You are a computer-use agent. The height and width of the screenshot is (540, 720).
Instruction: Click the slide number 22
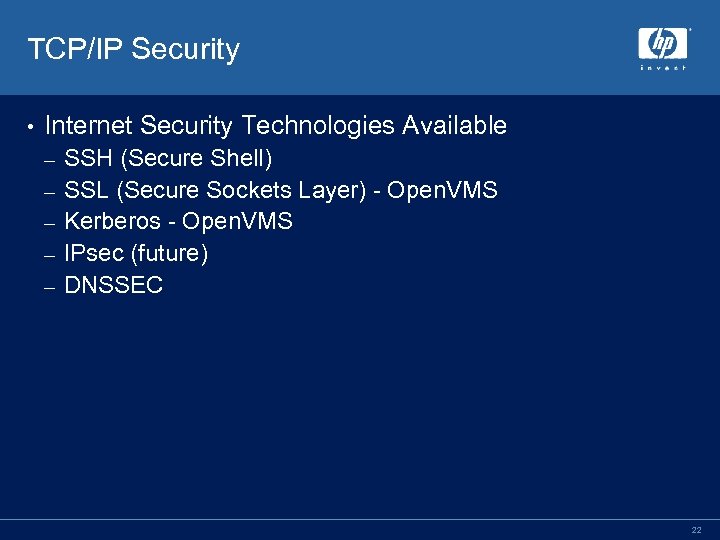(x=696, y=530)
